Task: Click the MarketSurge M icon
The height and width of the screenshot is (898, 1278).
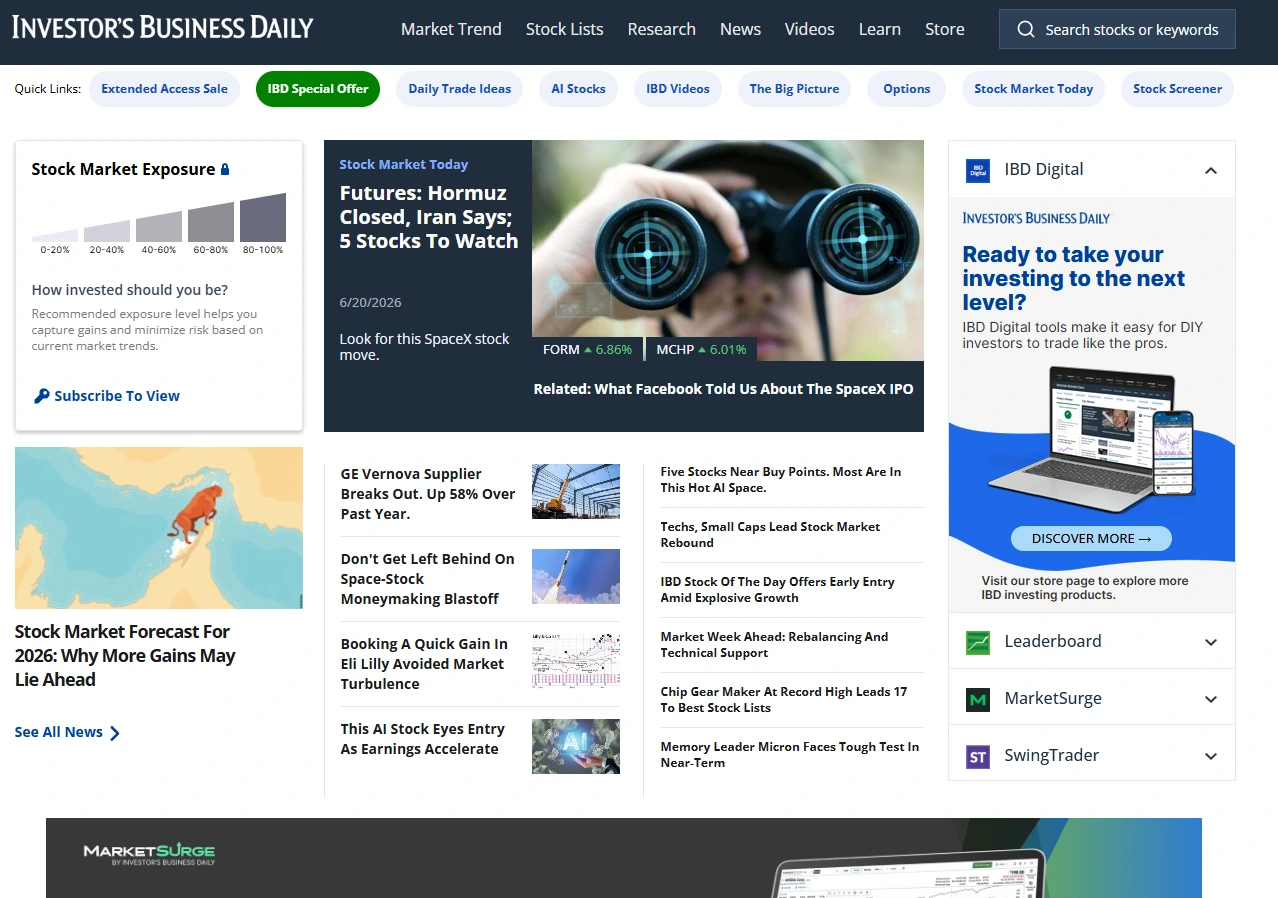Action: 978,699
